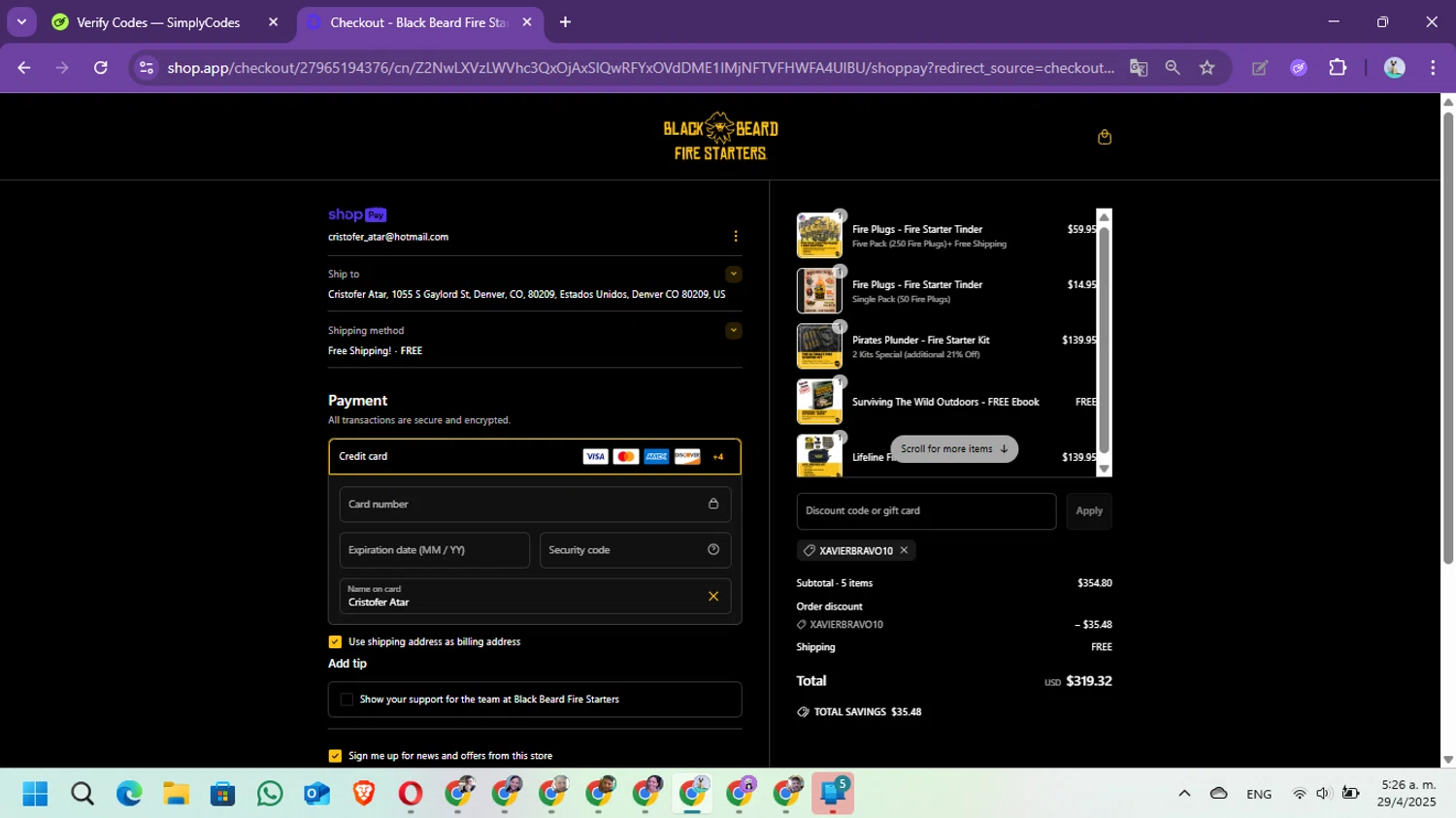Open the zoom magnifier icon
Viewport: 1456px width, 818px height.
[1173, 68]
